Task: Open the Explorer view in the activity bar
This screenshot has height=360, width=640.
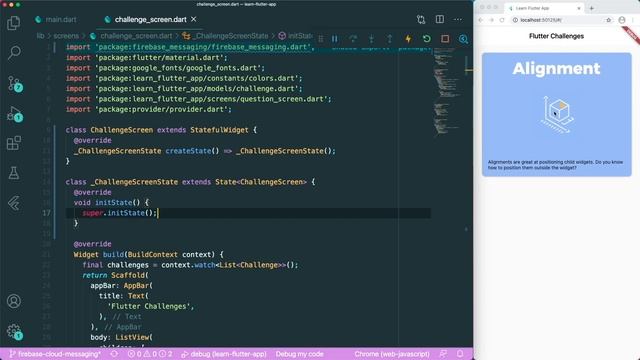Action: (x=13, y=23)
